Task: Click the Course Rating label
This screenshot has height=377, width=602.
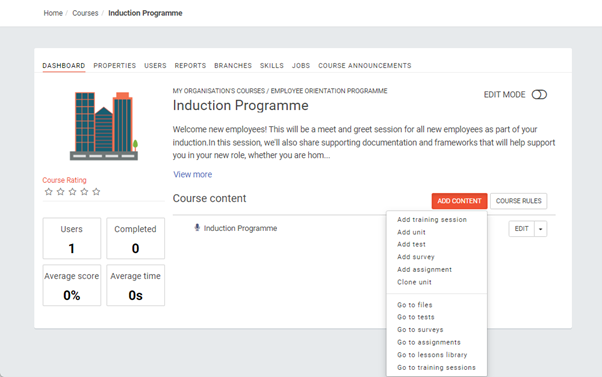Action: 64,180
